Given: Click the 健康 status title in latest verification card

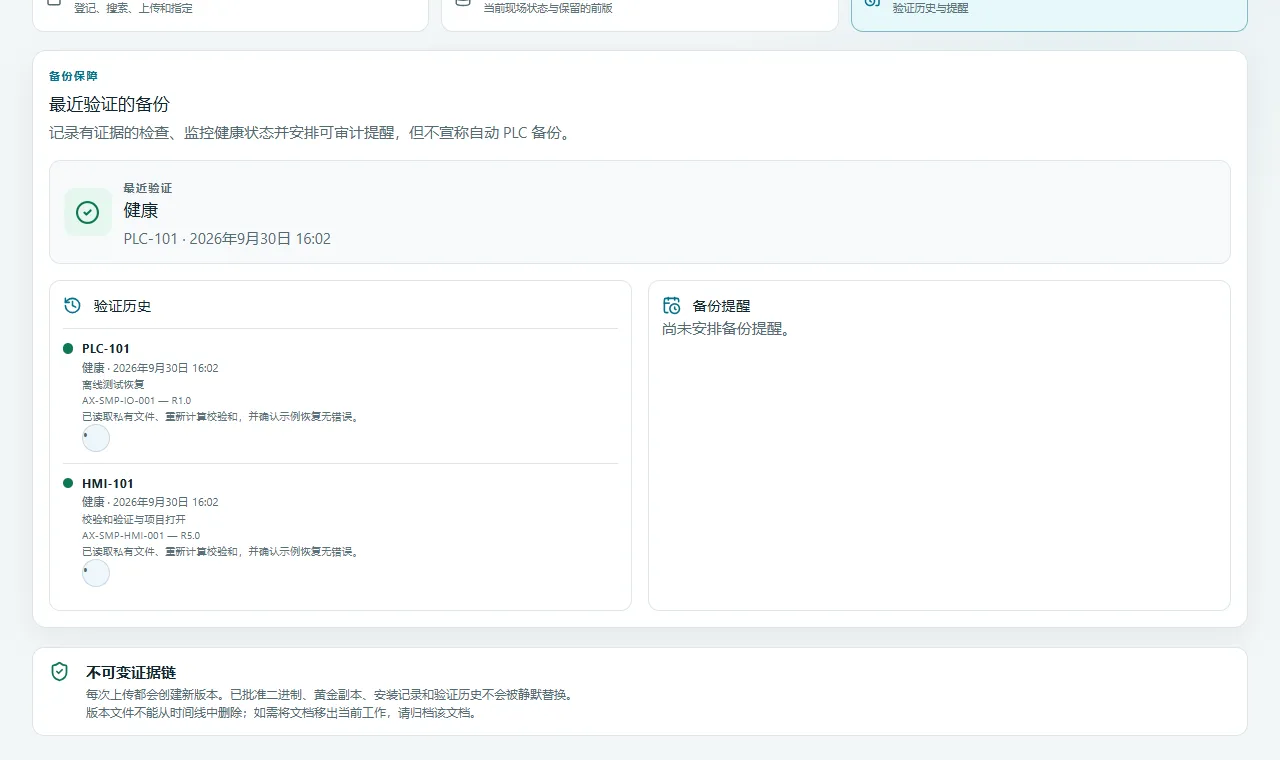Looking at the screenshot, I should click(x=141, y=210).
